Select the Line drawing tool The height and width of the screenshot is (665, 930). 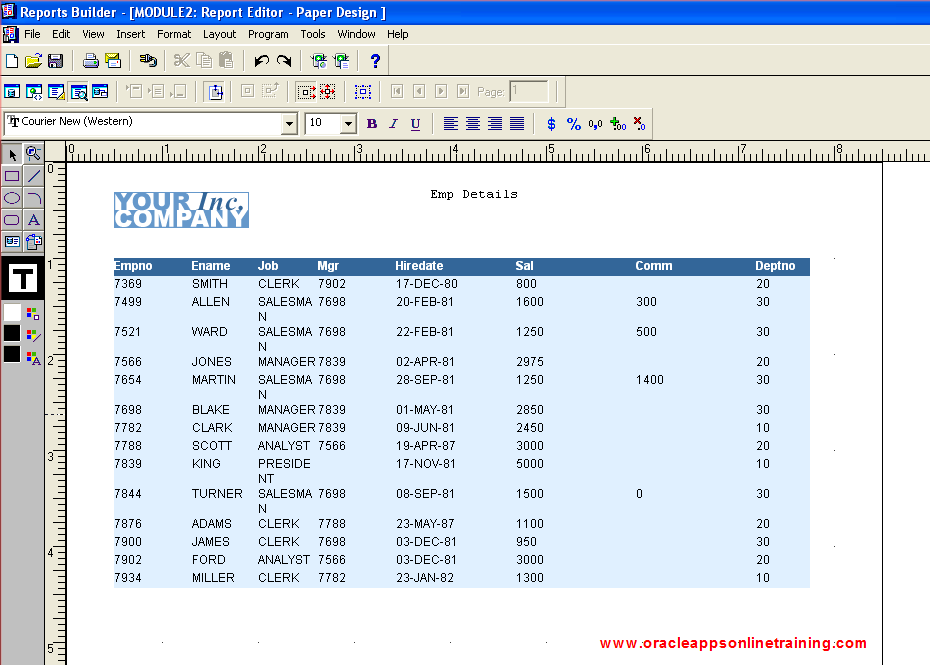click(x=34, y=176)
